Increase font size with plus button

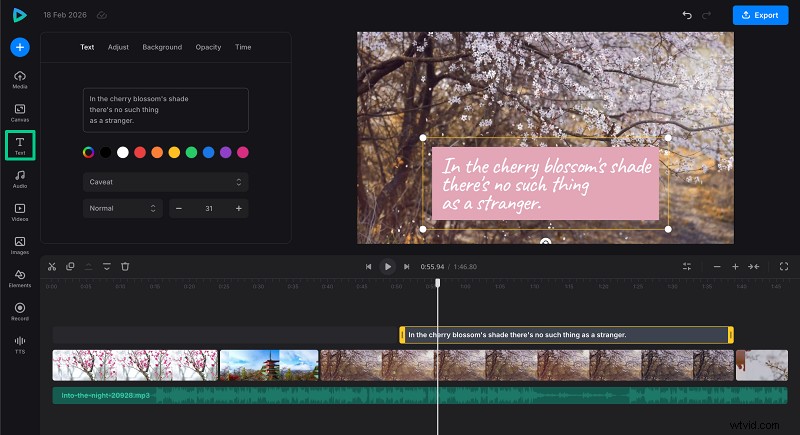238,209
